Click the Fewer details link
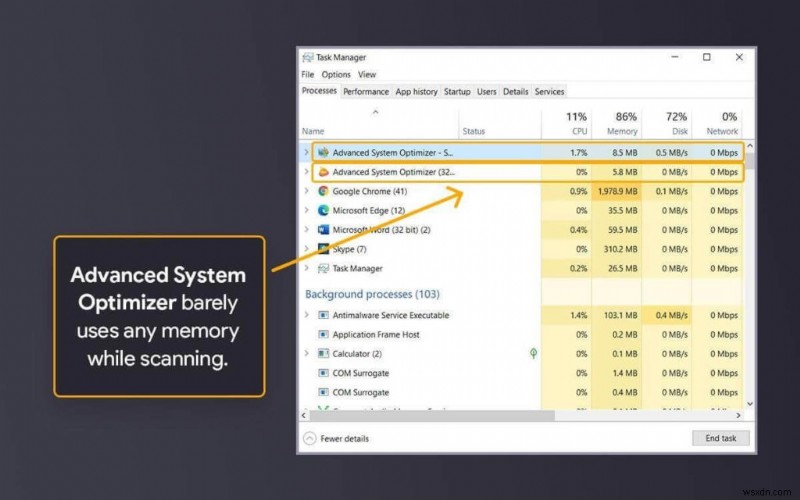 [344, 439]
